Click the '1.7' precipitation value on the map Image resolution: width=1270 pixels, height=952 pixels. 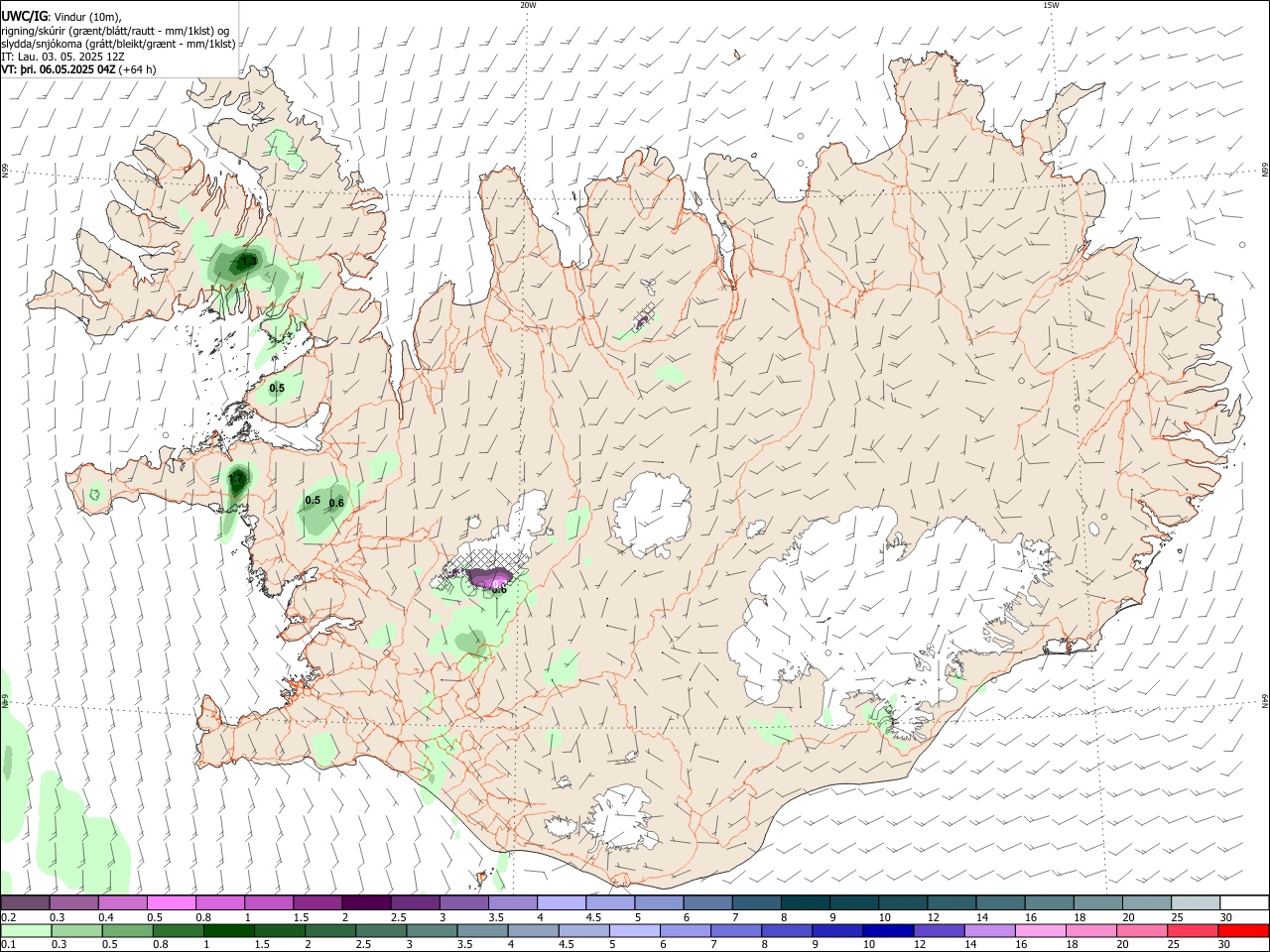tap(236, 479)
